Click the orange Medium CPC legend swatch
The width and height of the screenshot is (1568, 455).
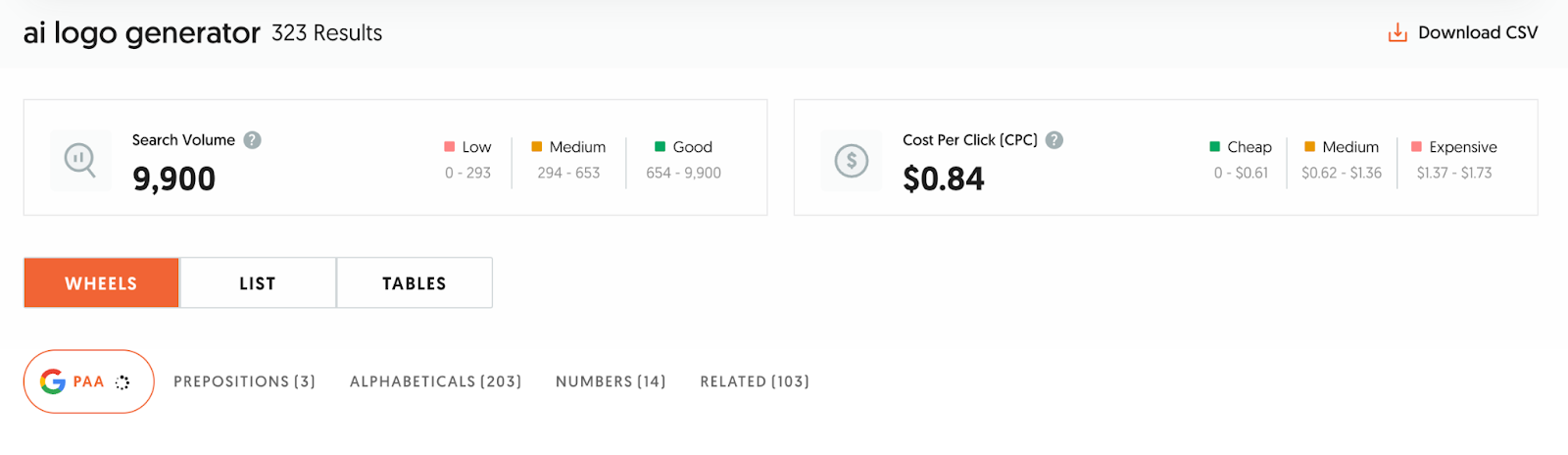coord(1309,146)
